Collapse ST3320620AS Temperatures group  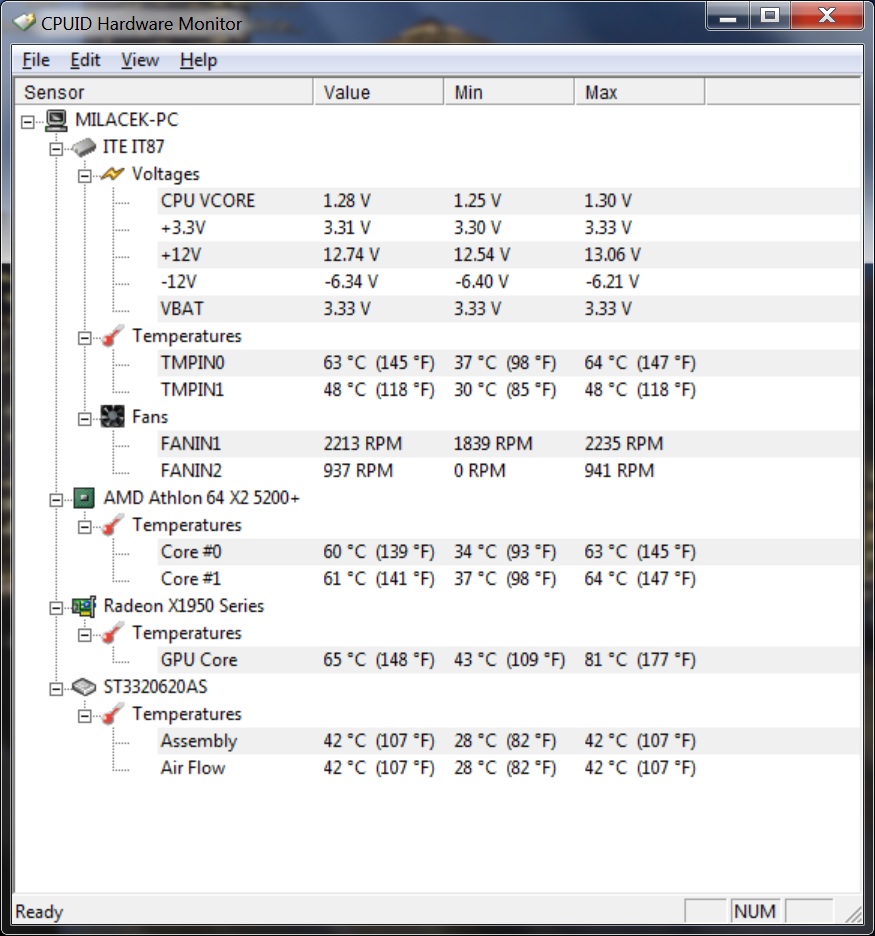(x=85, y=716)
